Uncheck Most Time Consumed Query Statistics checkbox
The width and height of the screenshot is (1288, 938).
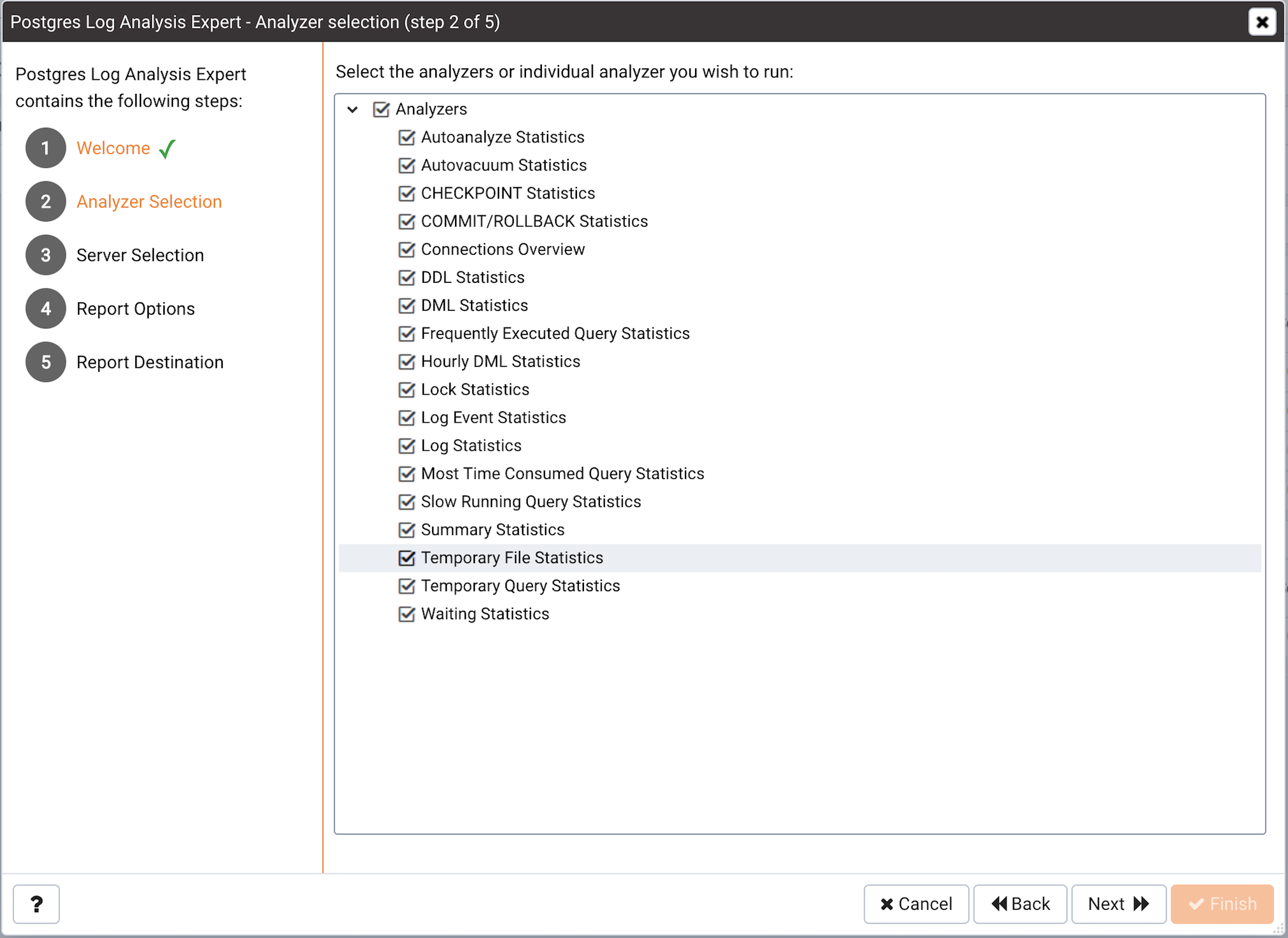(407, 474)
